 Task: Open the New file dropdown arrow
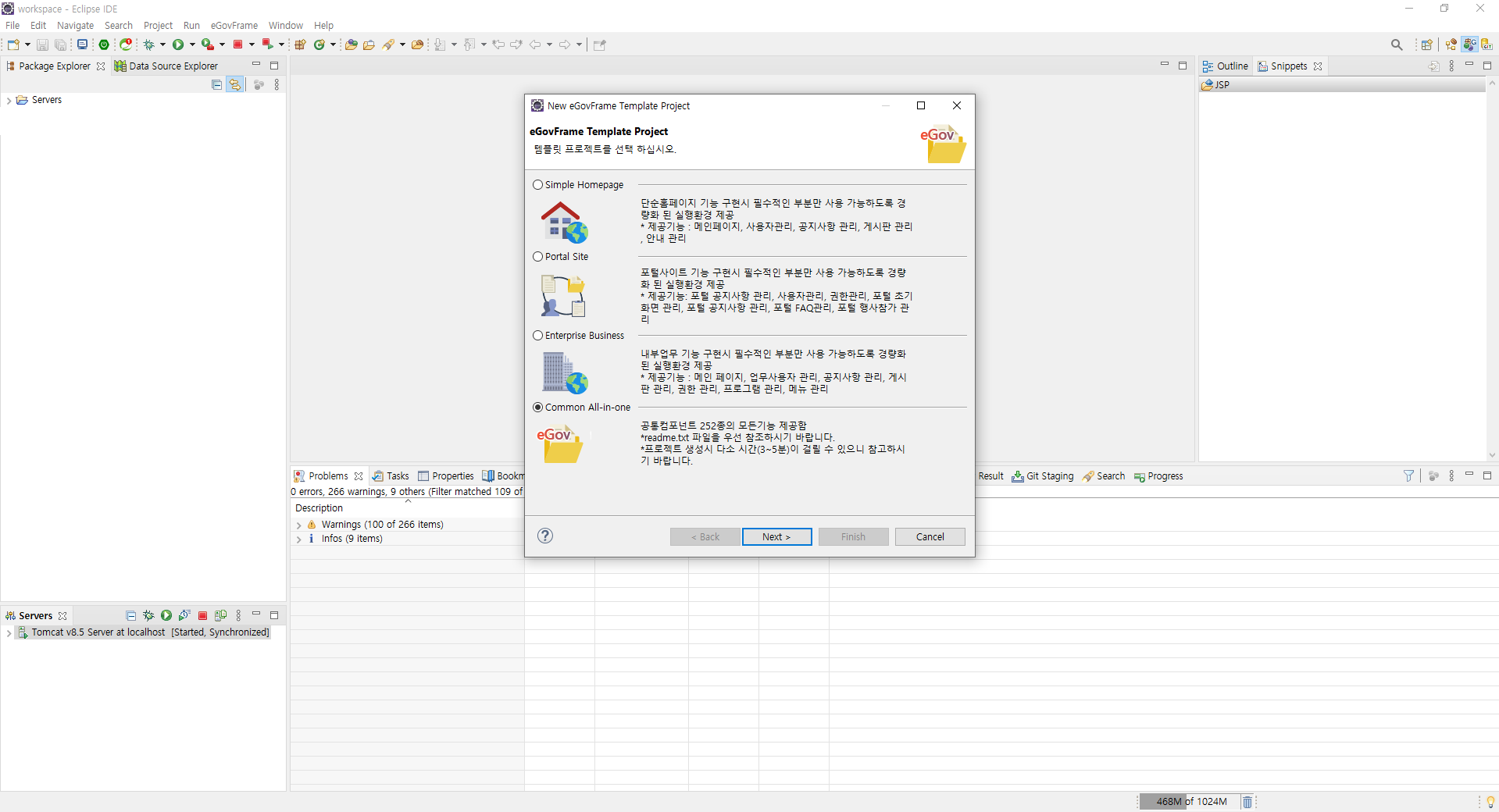click(x=27, y=45)
